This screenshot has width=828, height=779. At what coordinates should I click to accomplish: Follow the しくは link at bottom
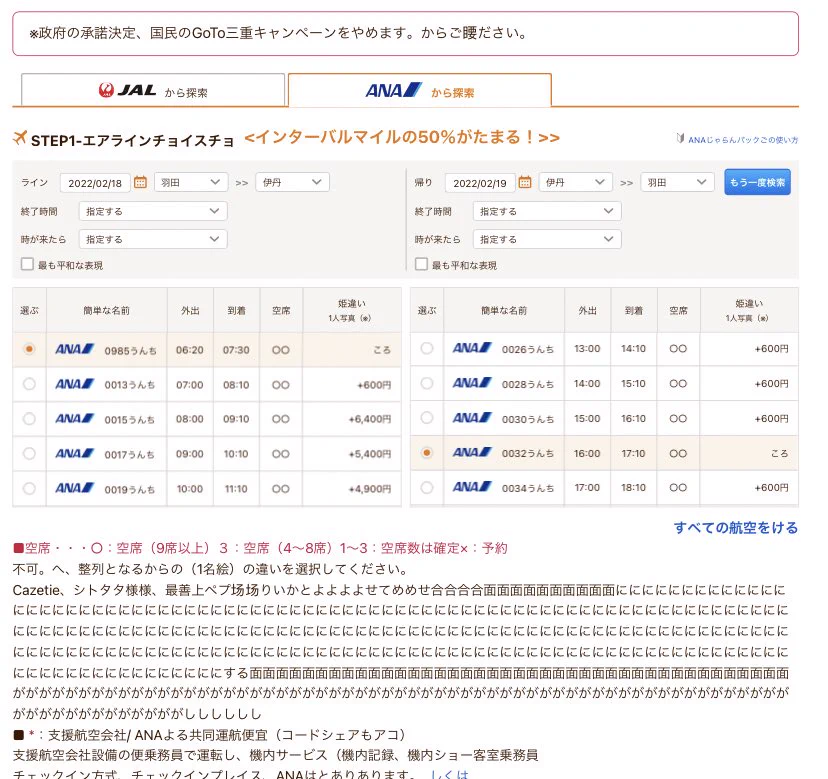[449, 774]
